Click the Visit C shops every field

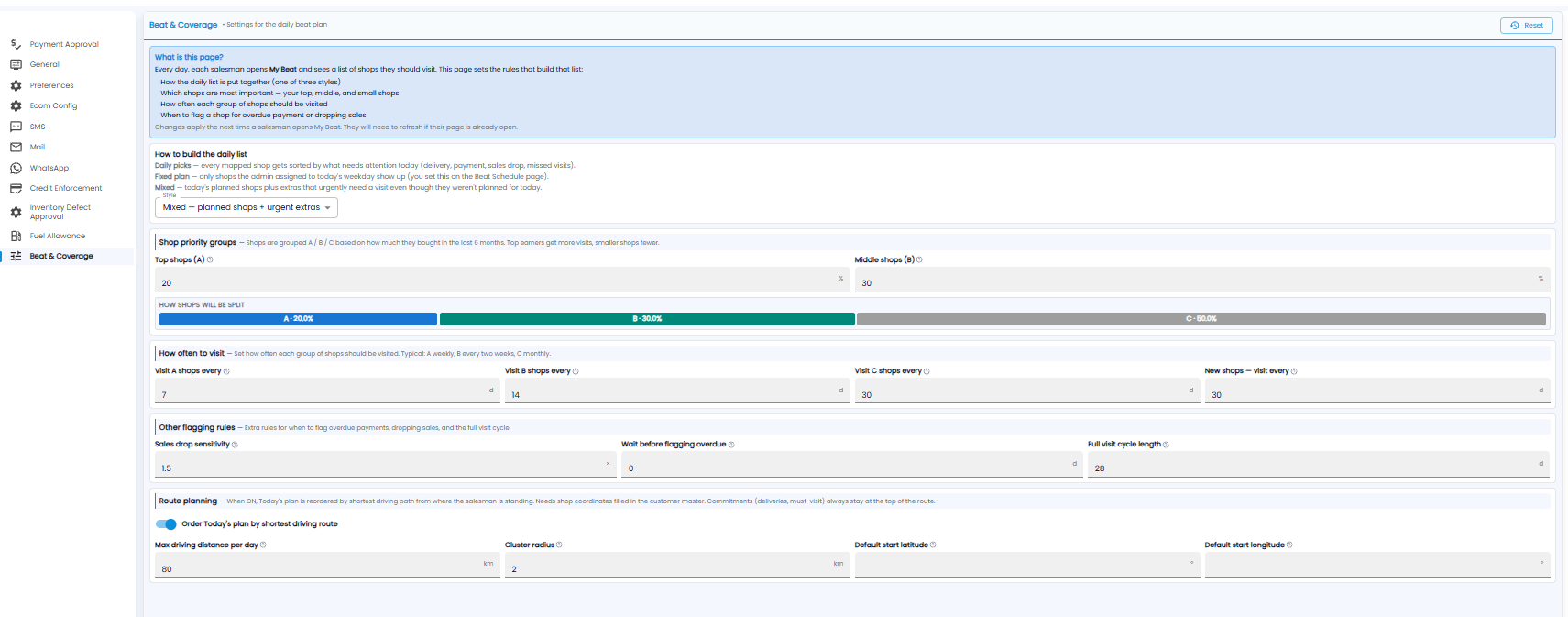pos(1027,391)
